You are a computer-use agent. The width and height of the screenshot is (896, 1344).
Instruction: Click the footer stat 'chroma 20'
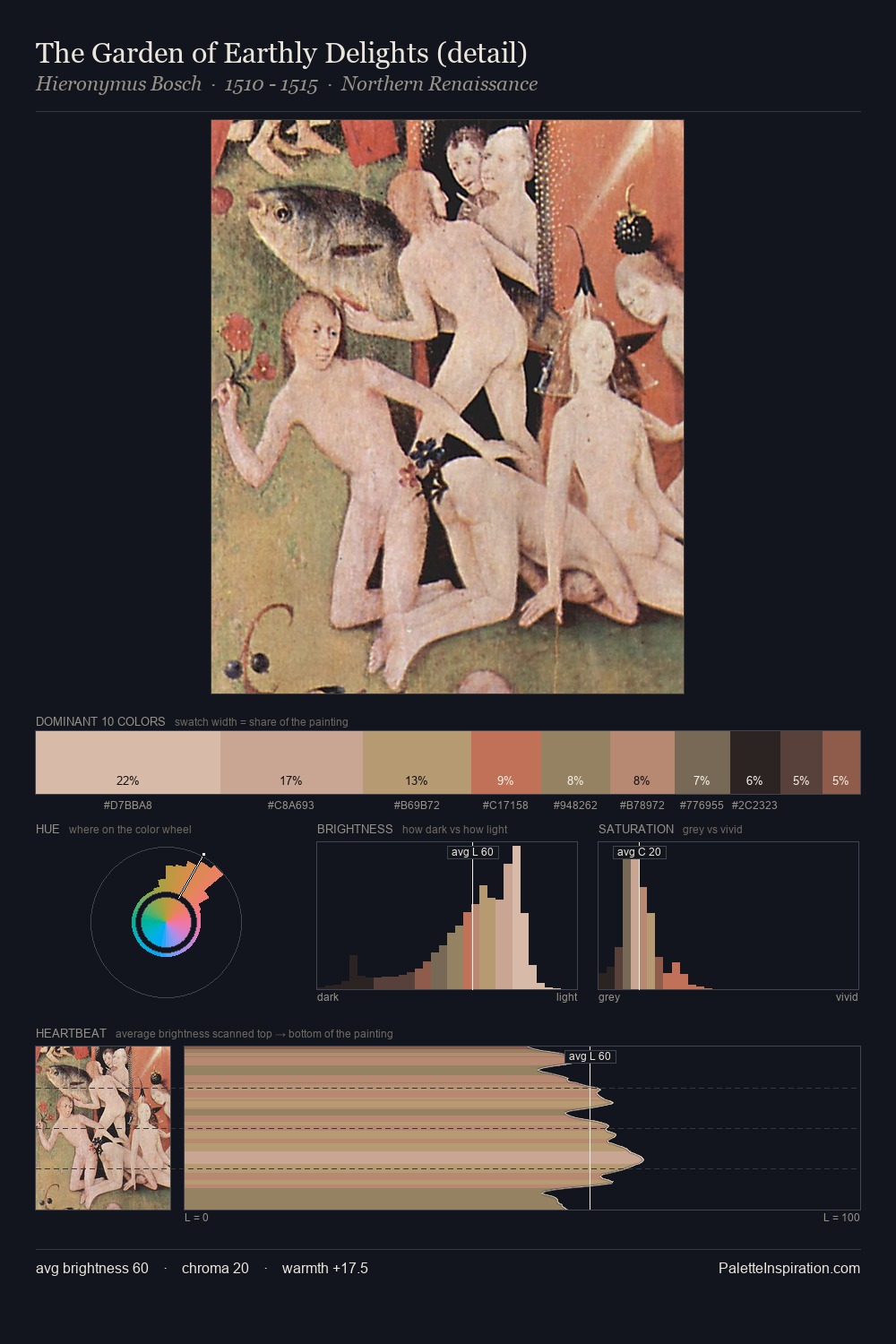(x=215, y=1269)
